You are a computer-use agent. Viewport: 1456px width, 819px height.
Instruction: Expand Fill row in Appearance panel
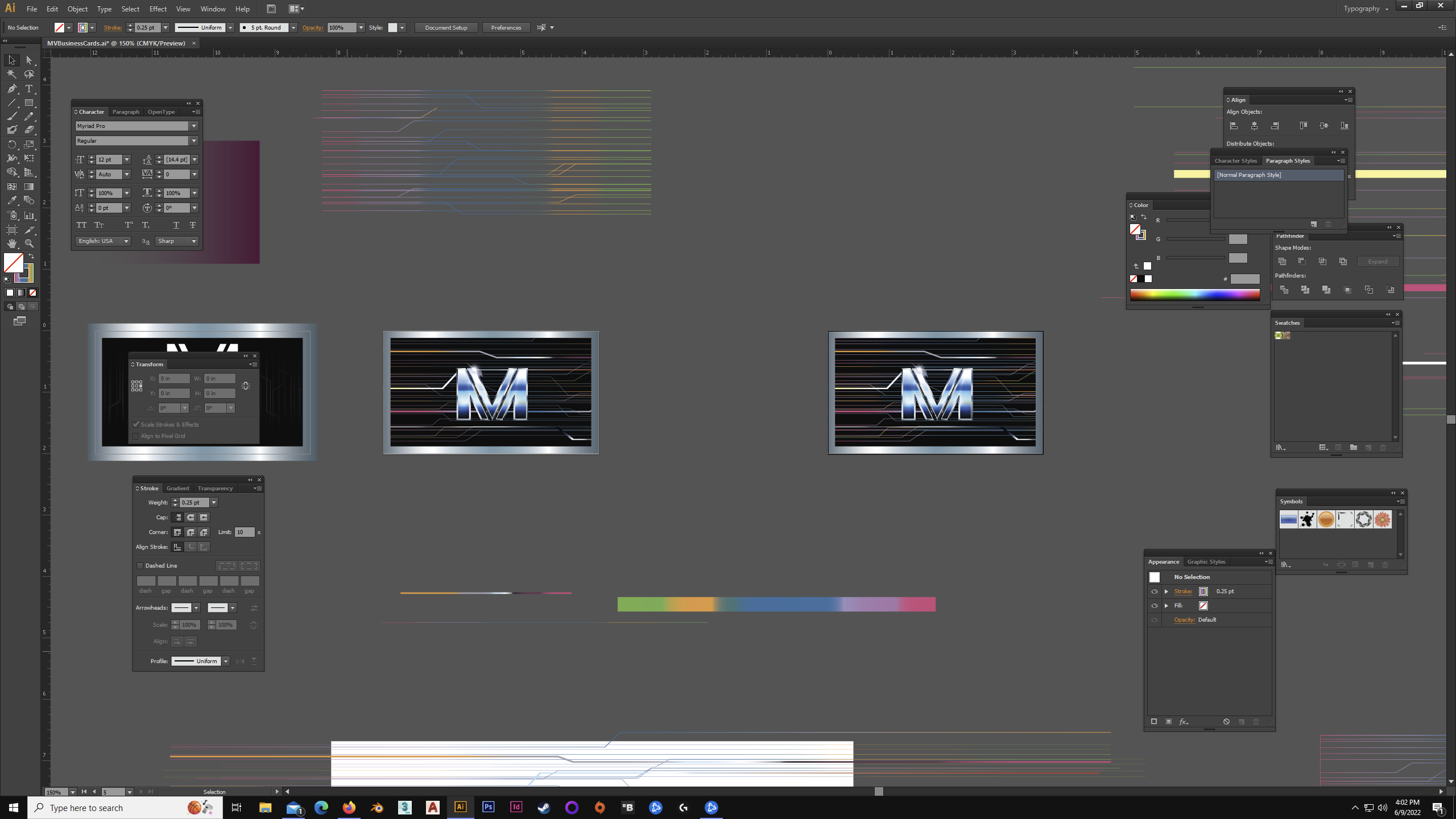(1167, 606)
